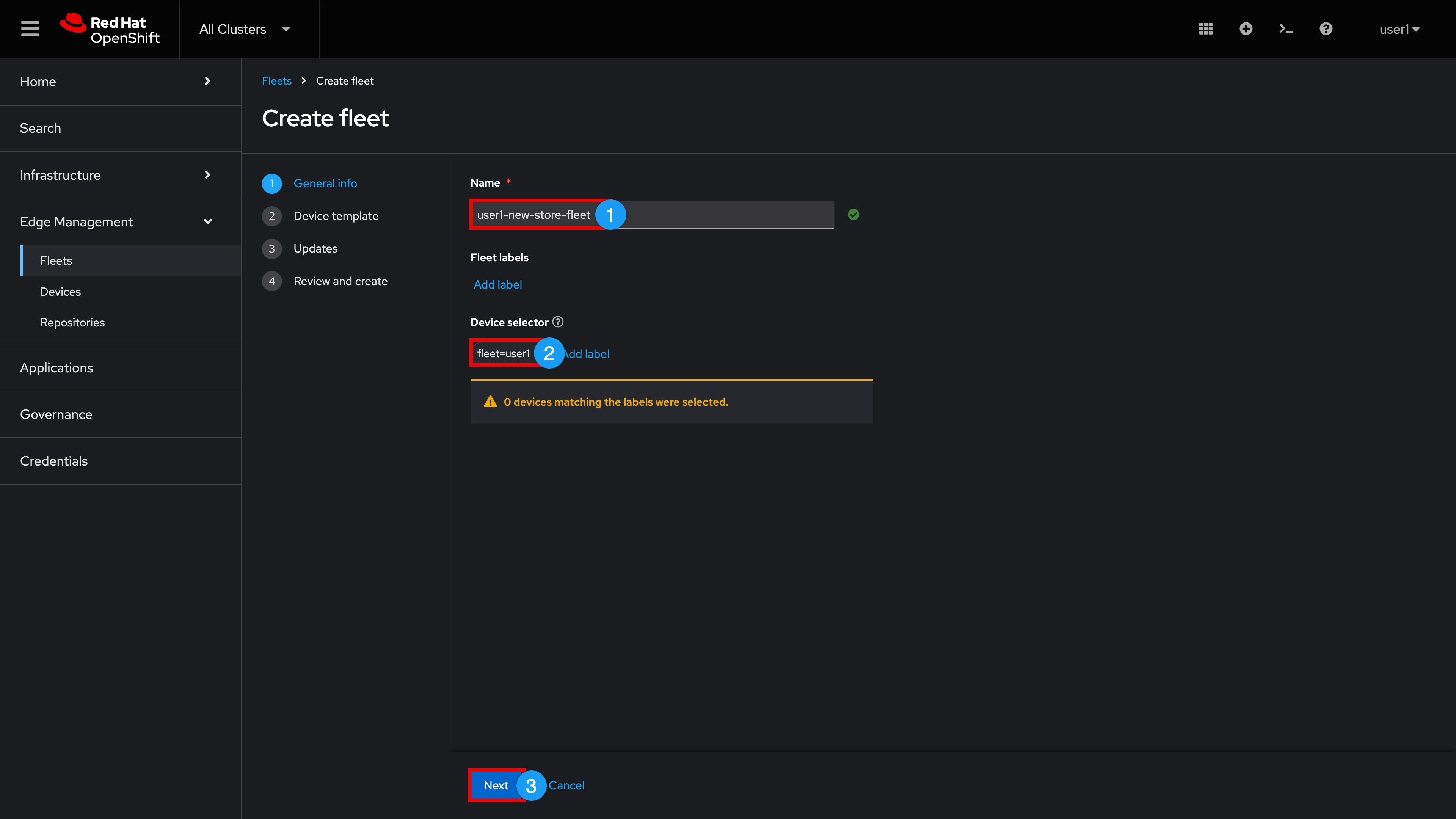
Task: Click the green name validation checkmark
Action: 854,214
